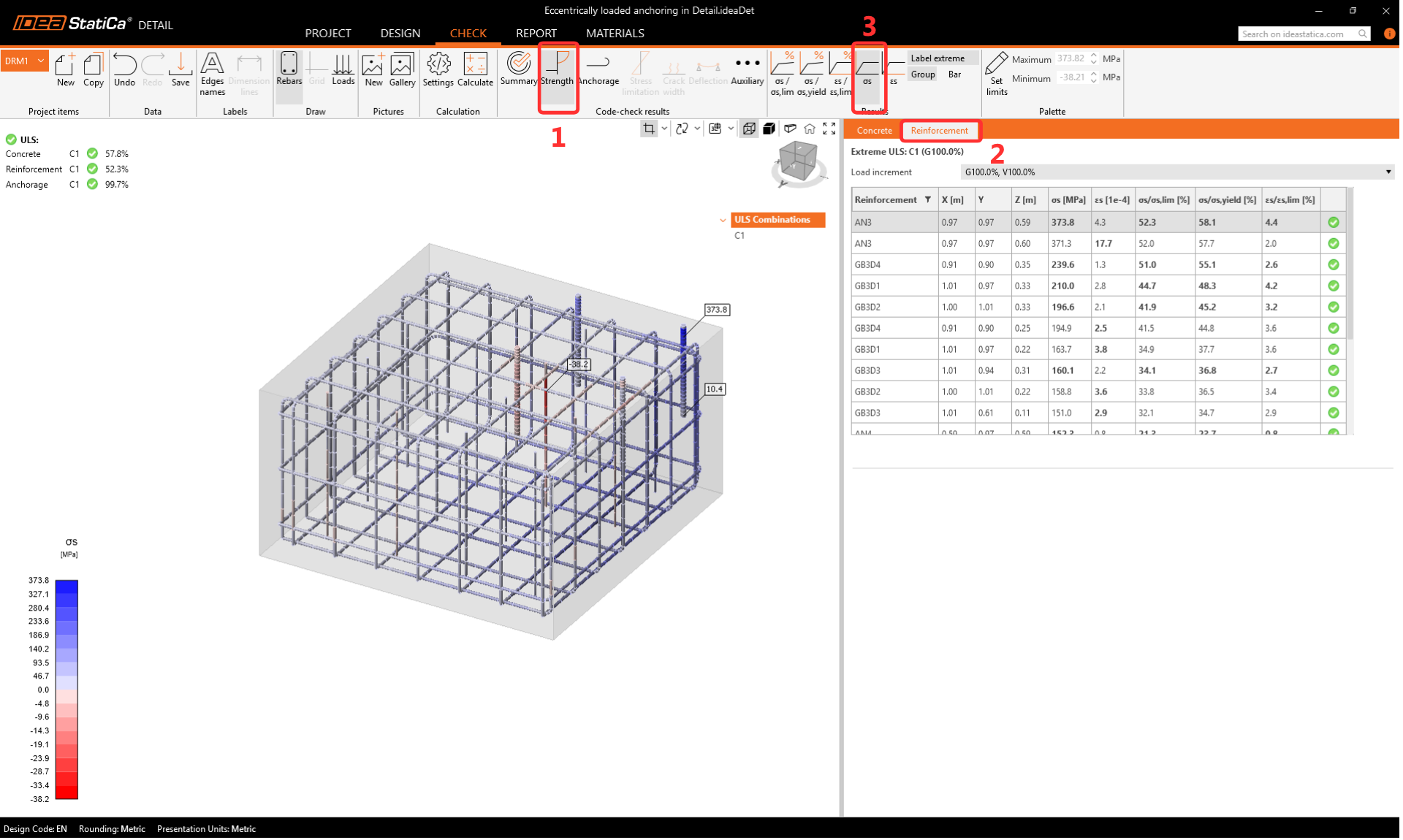Click the blue-red stress color legend
The width and height of the screenshot is (1403, 840).
coord(66,689)
